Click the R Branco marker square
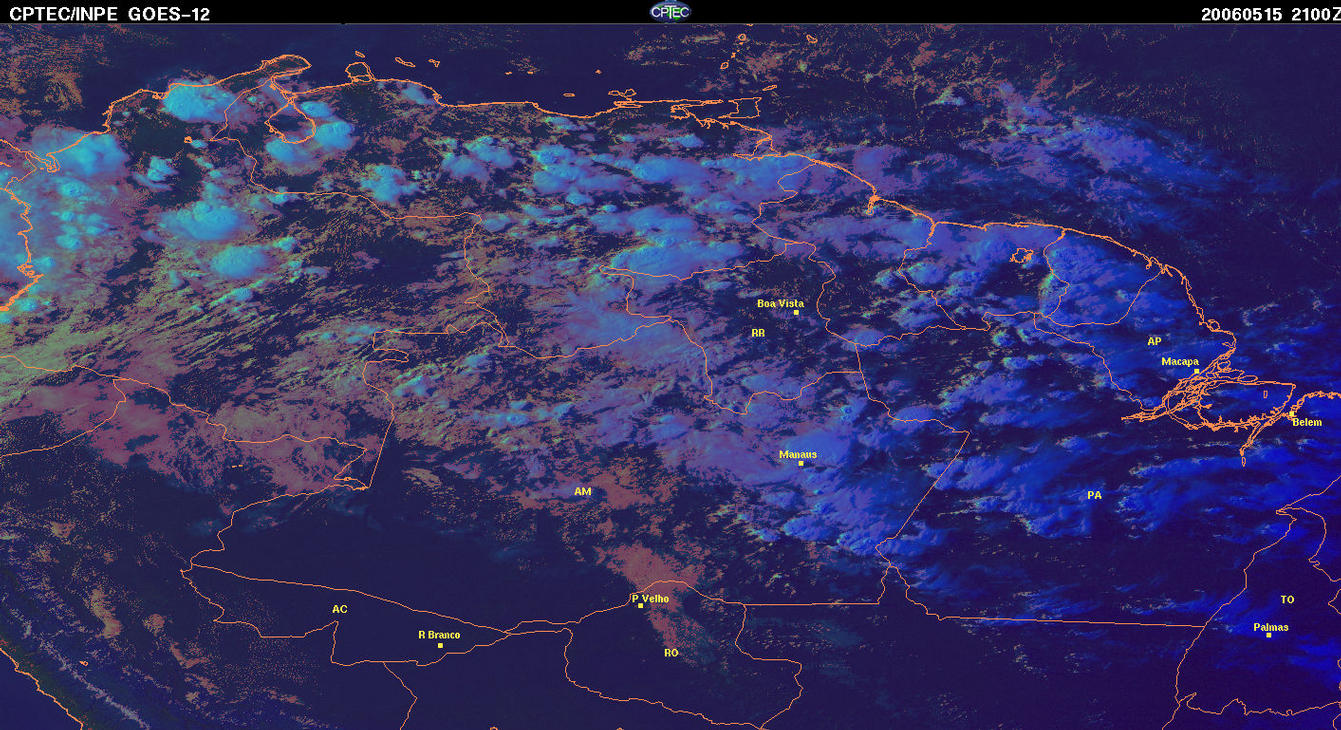This screenshot has height=730, width=1341. pyautogui.click(x=440, y=645)
